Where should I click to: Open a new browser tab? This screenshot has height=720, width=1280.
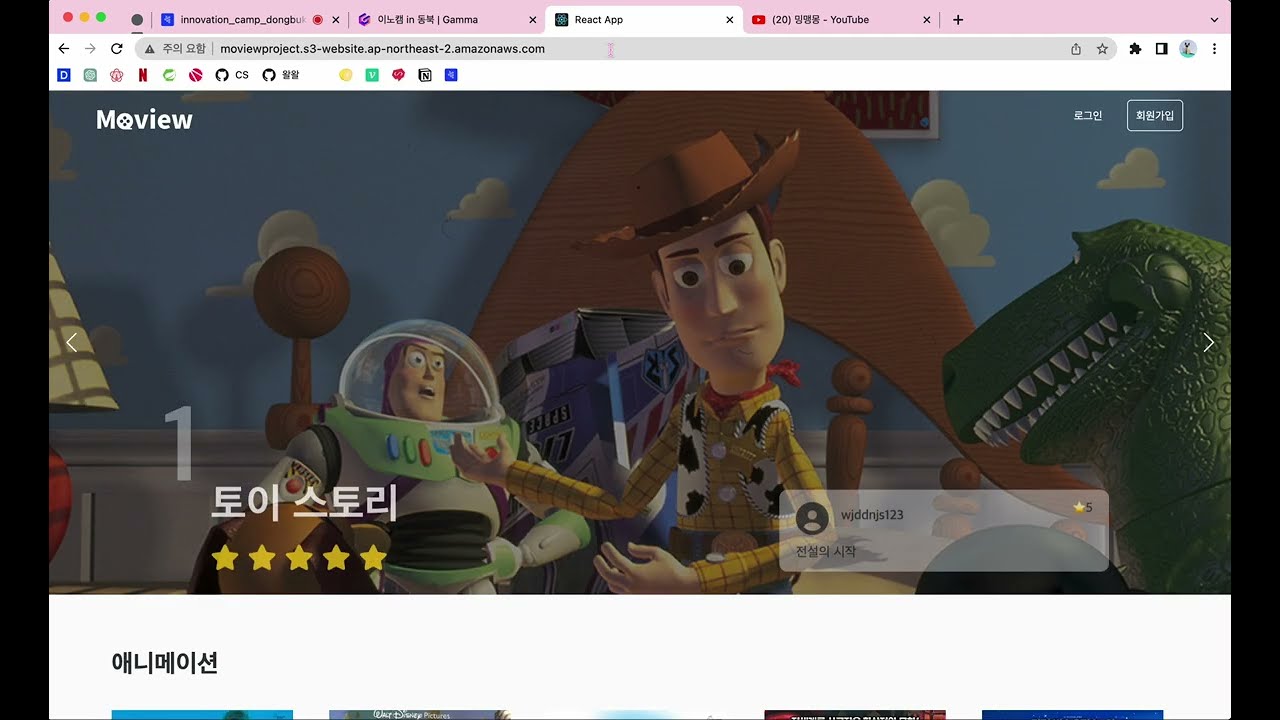[958, 20]
